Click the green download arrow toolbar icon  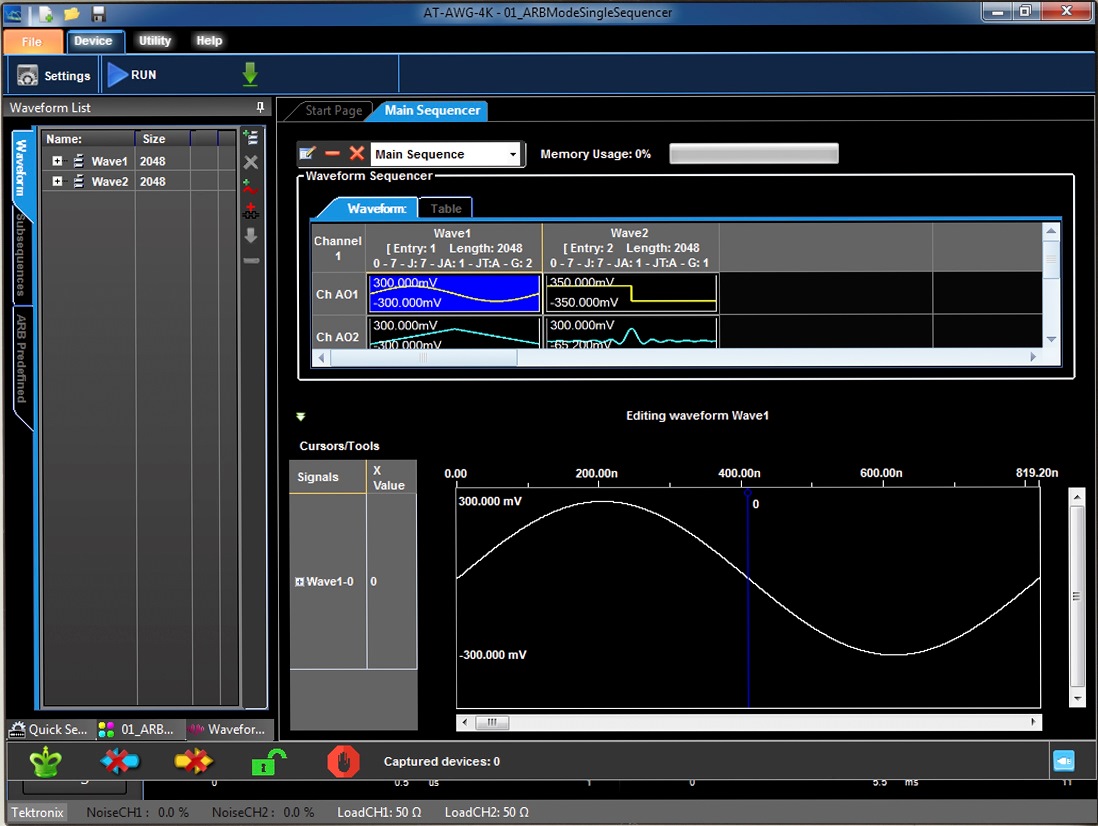pos(250,75)
